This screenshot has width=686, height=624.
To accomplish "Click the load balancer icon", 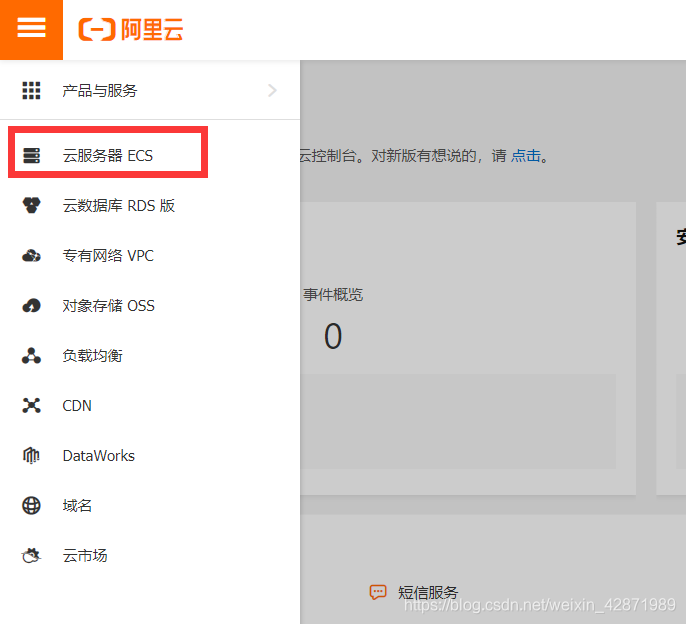I will click(31, 355).
